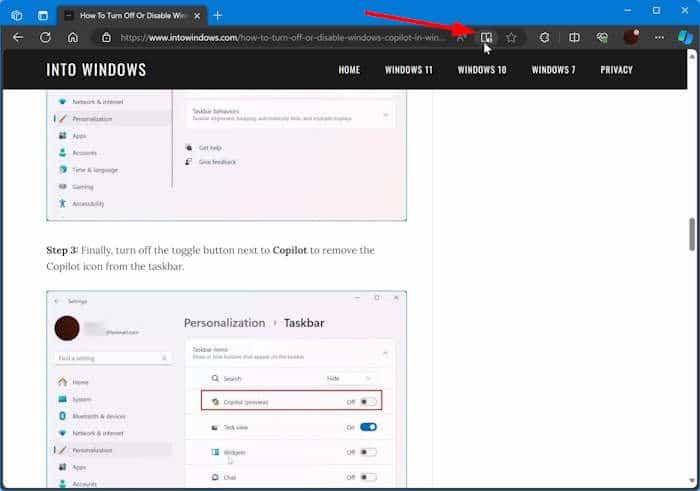Open Browser essentials heart icon

[x=602, y=37]
